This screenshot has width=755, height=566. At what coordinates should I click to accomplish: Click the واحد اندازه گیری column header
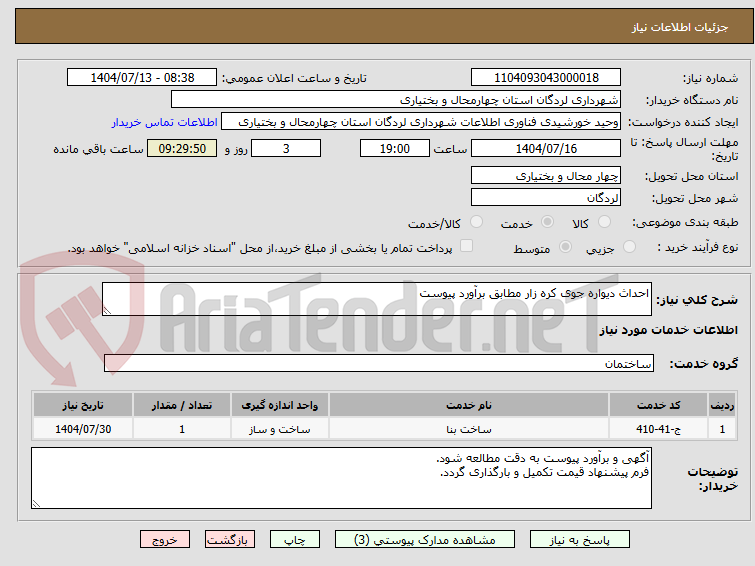point(280,405)
